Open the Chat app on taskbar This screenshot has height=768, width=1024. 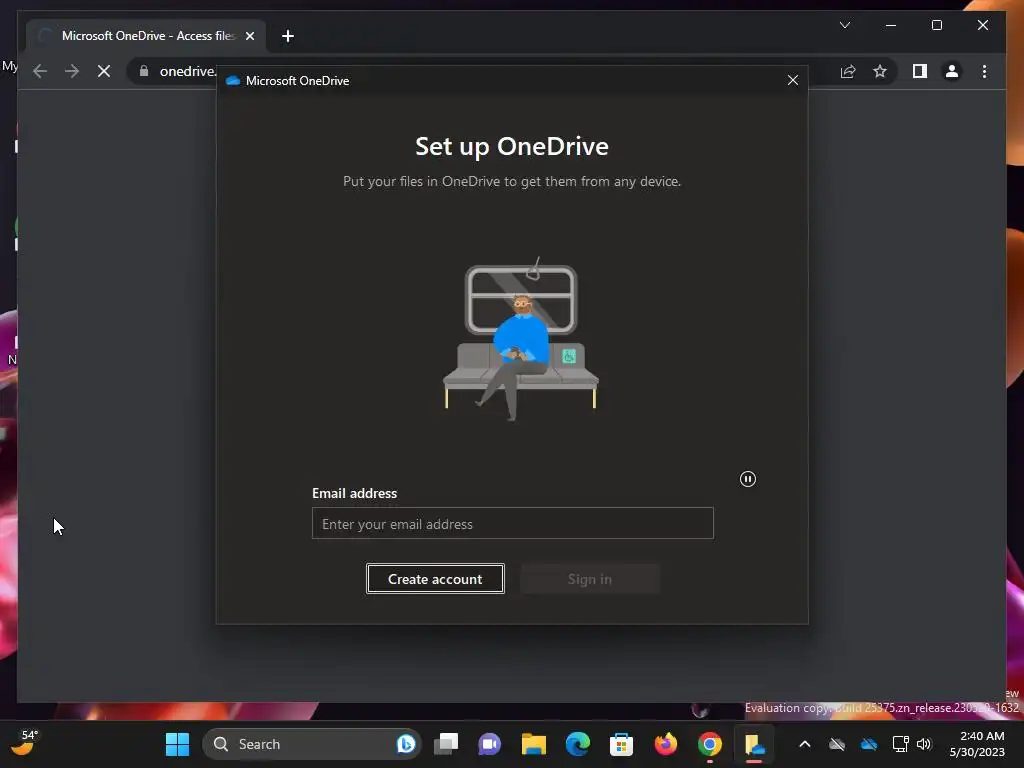tap(489, 744)
